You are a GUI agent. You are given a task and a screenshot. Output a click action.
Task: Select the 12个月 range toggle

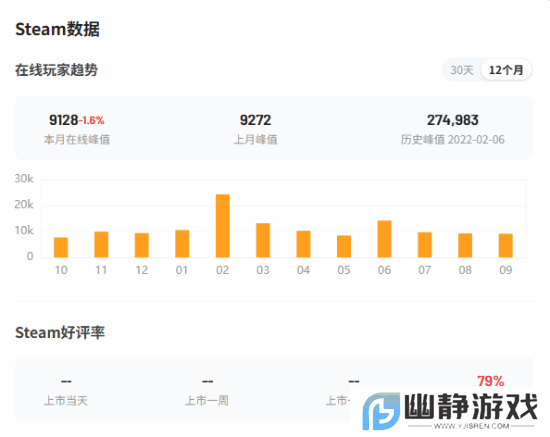click(x=506, y=70)
